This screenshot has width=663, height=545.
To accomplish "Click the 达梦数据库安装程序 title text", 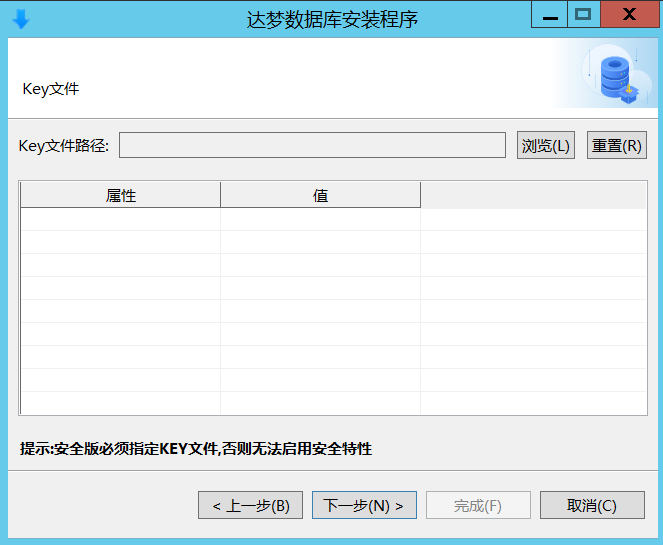I will pos(332,20).
